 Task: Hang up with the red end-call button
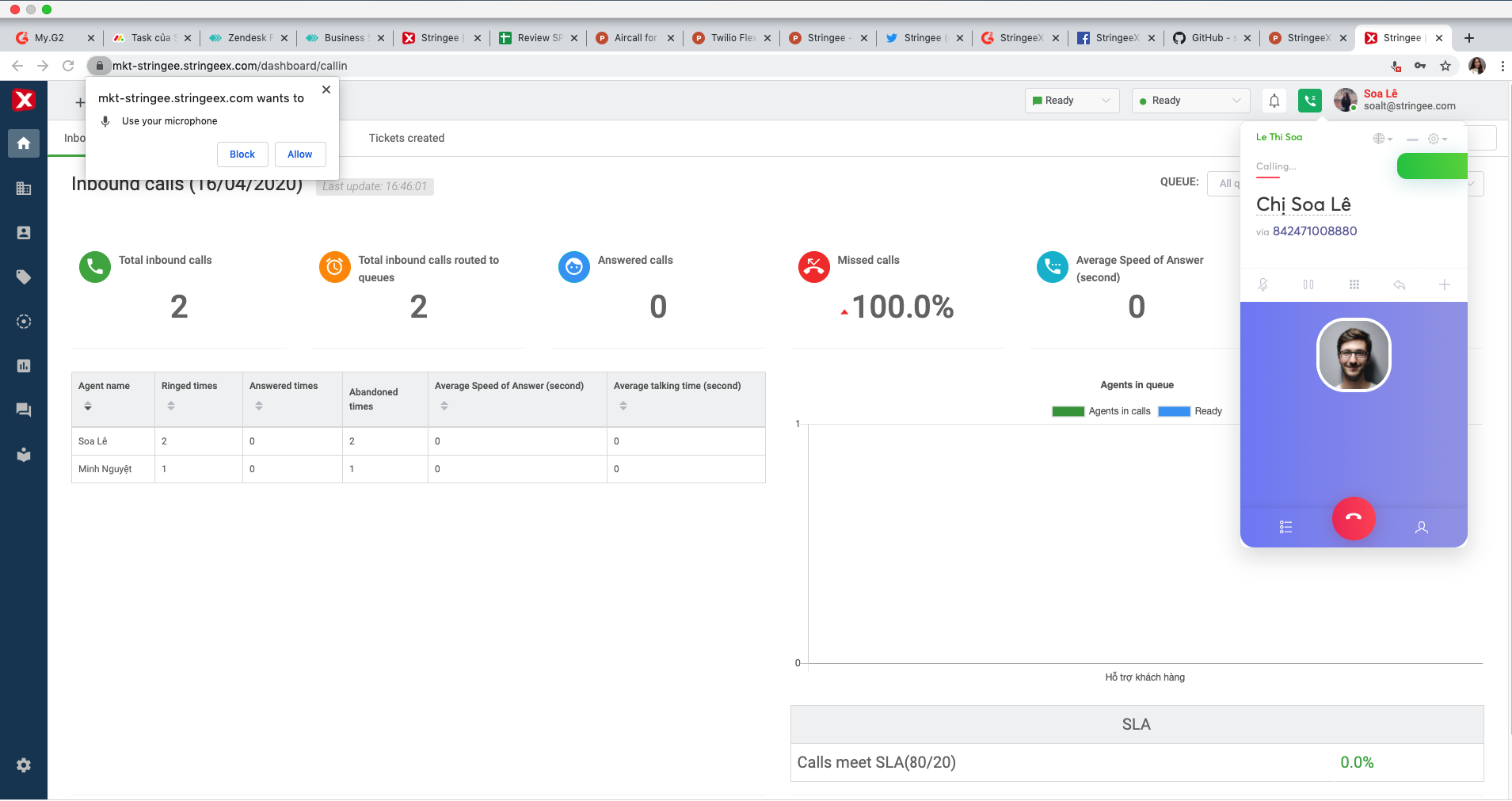[1354, 518]
